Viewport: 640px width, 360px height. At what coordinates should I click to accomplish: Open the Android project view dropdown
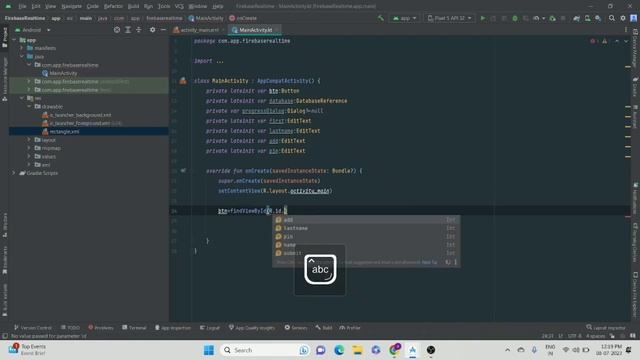click(x=33, y=30)
